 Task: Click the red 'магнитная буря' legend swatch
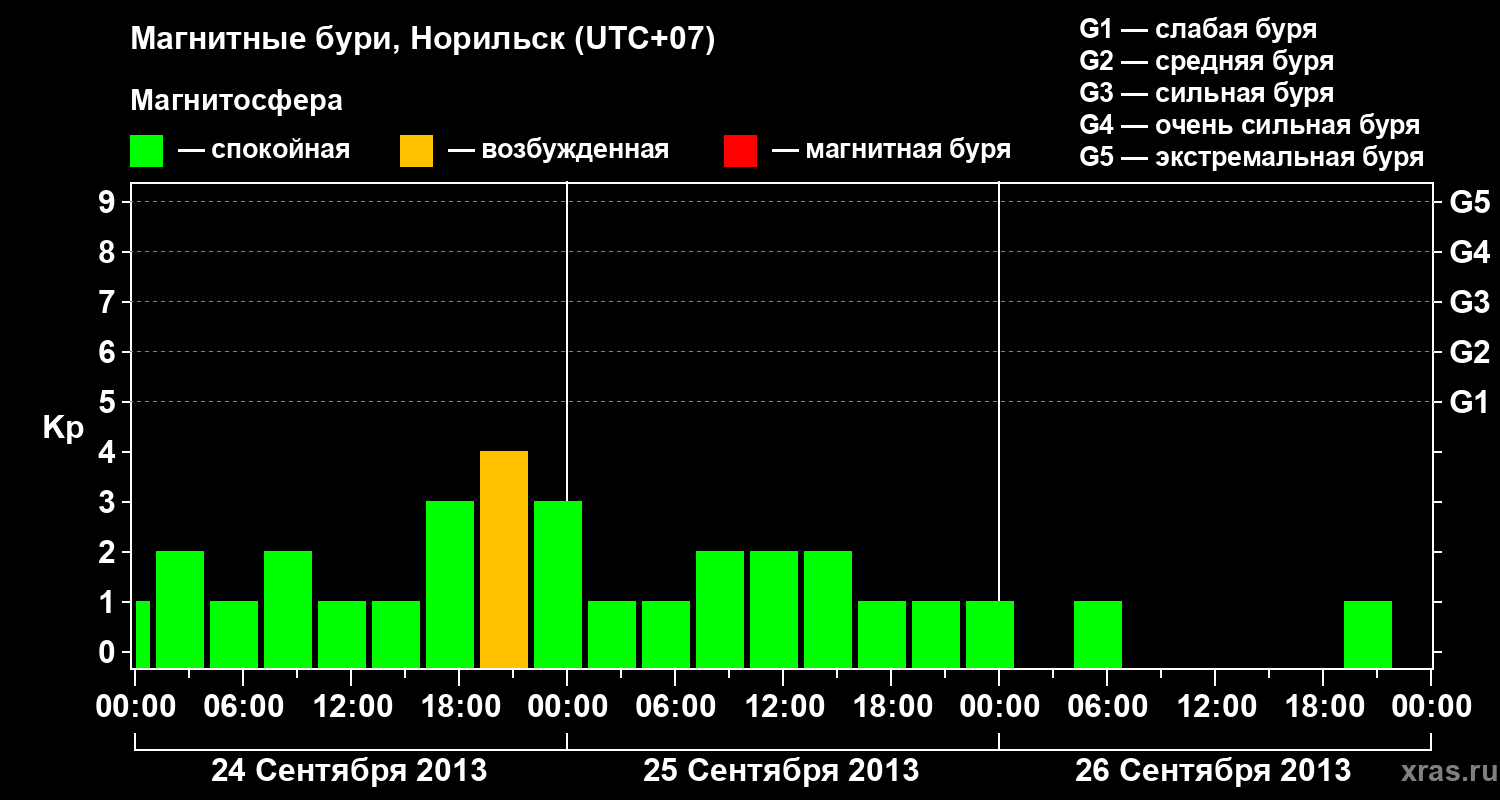pyautogui.click(x=740, y=151)
